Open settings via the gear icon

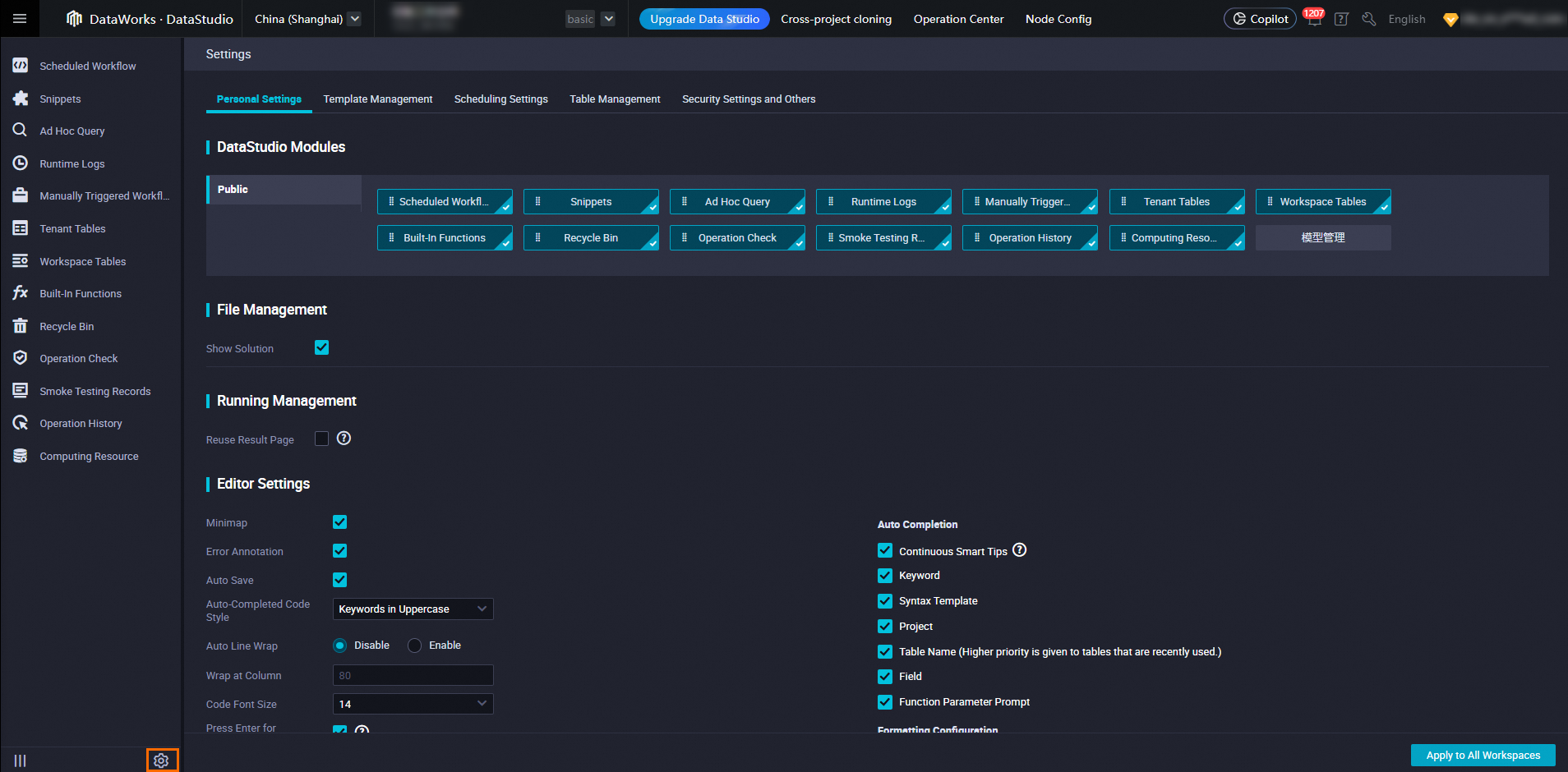click(x=162, y=761)
